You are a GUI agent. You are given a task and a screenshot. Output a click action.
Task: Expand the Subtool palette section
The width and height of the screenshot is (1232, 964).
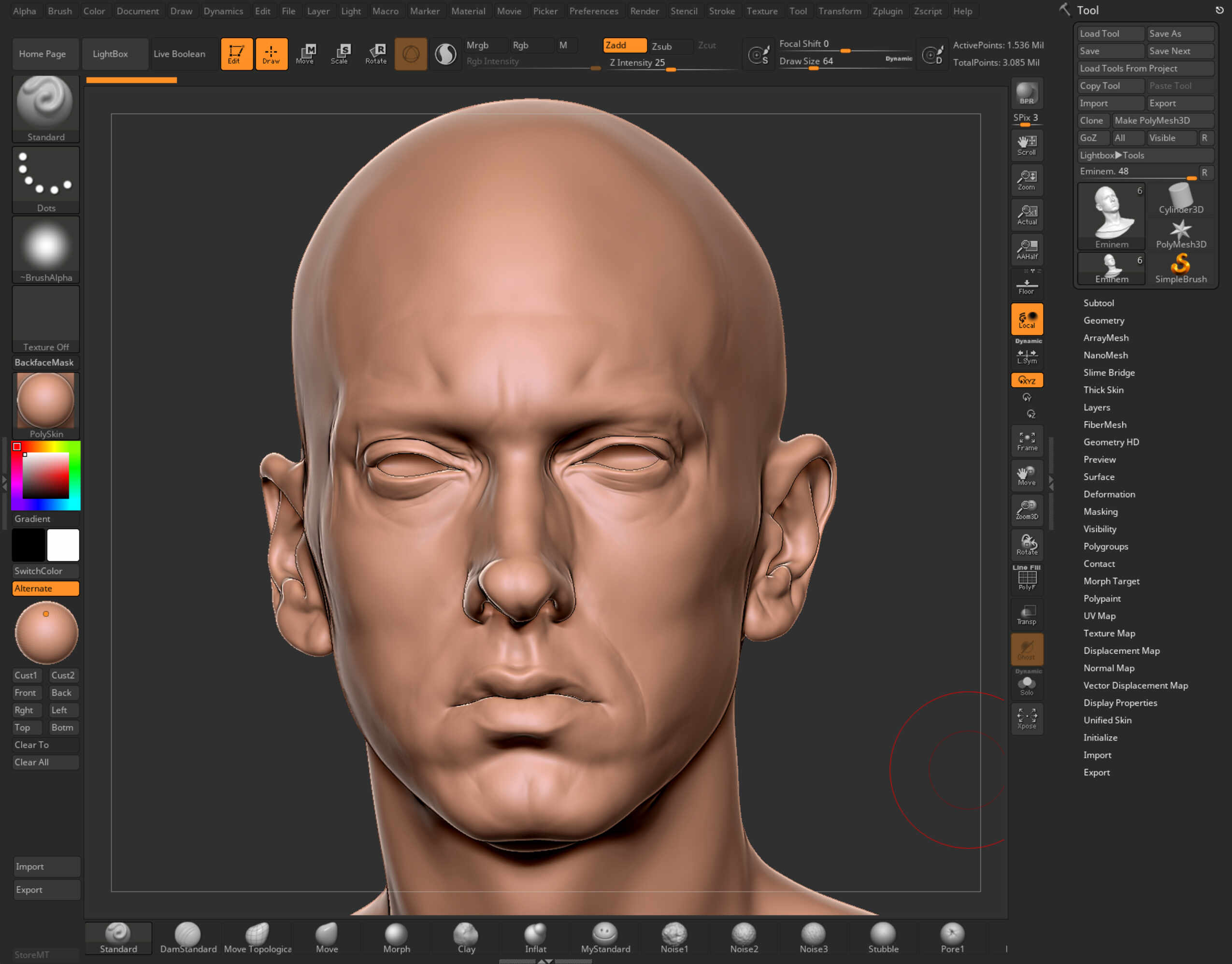(1098, 303)
